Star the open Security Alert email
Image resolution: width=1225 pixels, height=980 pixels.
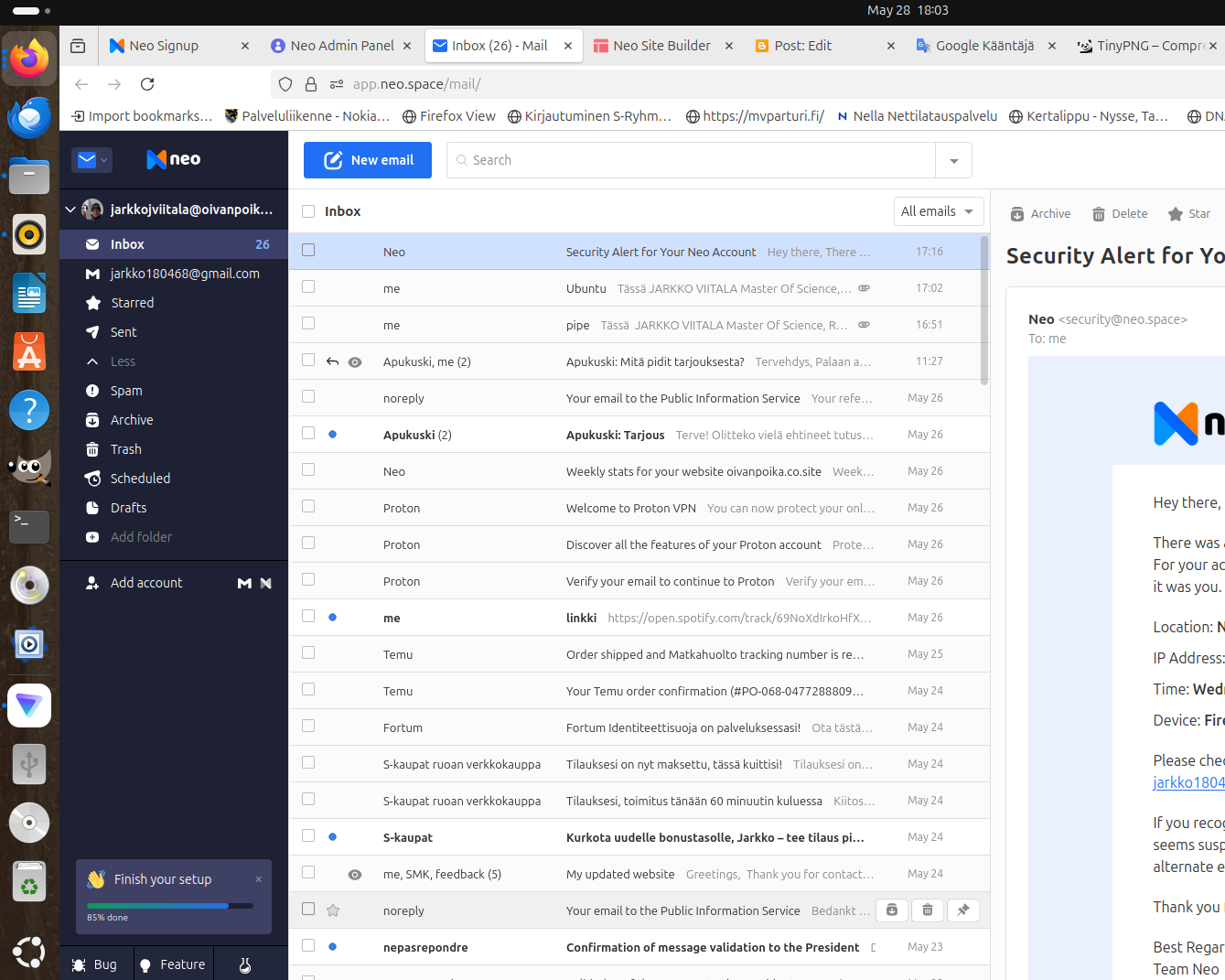click(1176, 214)
